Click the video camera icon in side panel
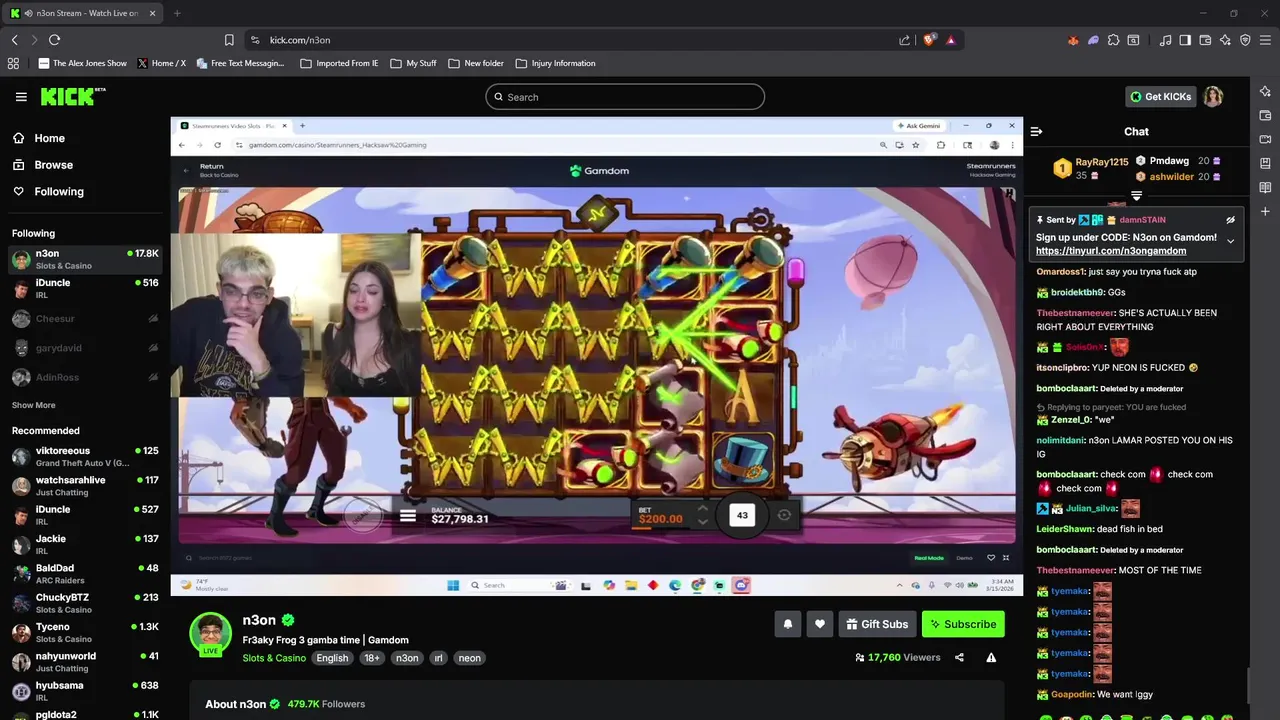1280x720 pixels. point(1265,139)
